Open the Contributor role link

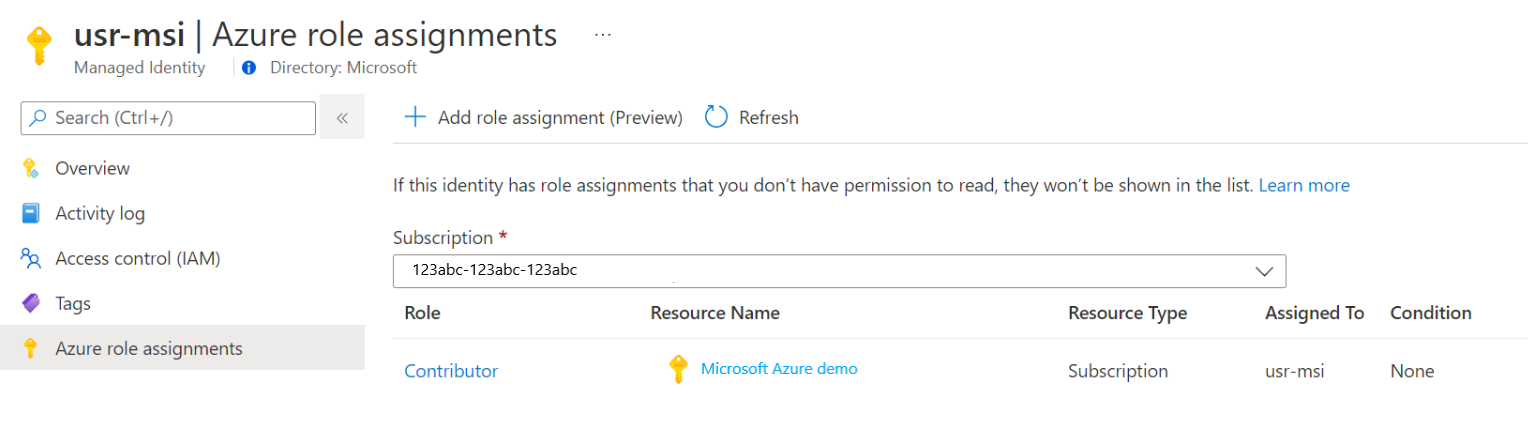tap(451, 371)
